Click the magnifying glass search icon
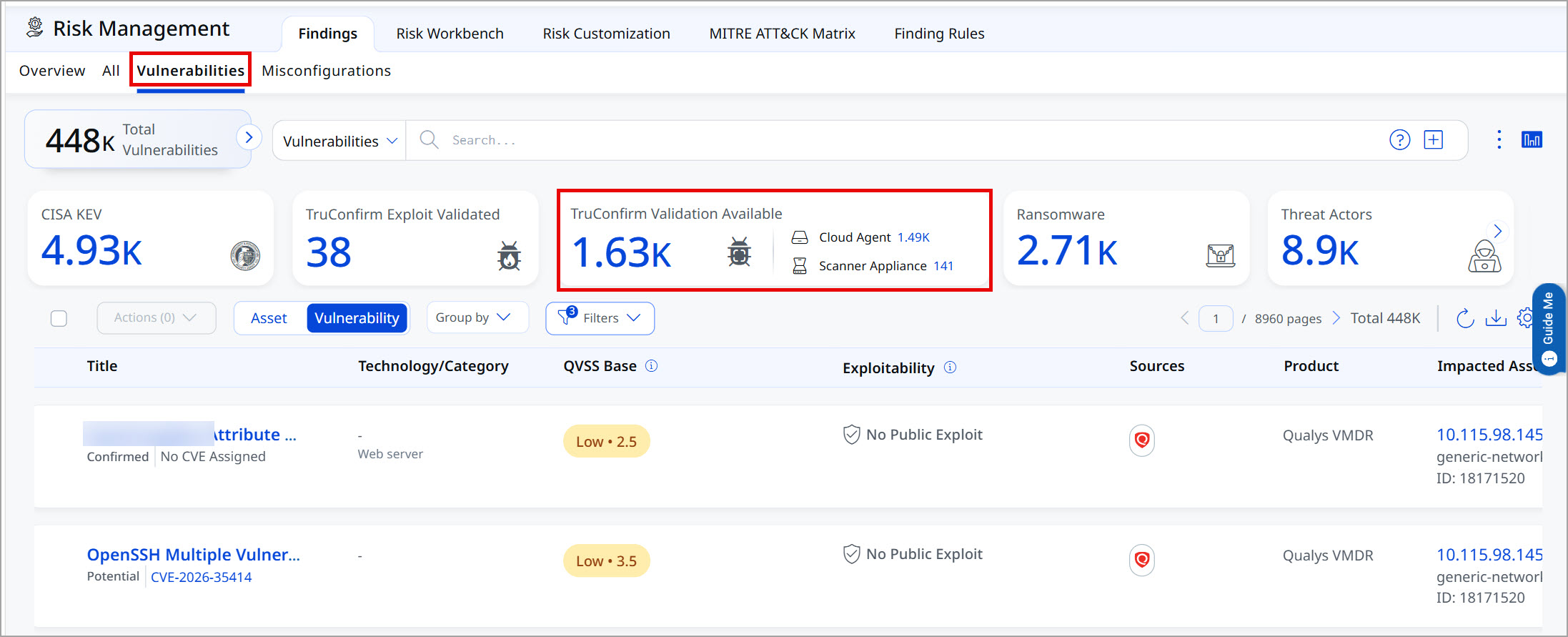This screenshot has width=1568, height=637. 429,139
